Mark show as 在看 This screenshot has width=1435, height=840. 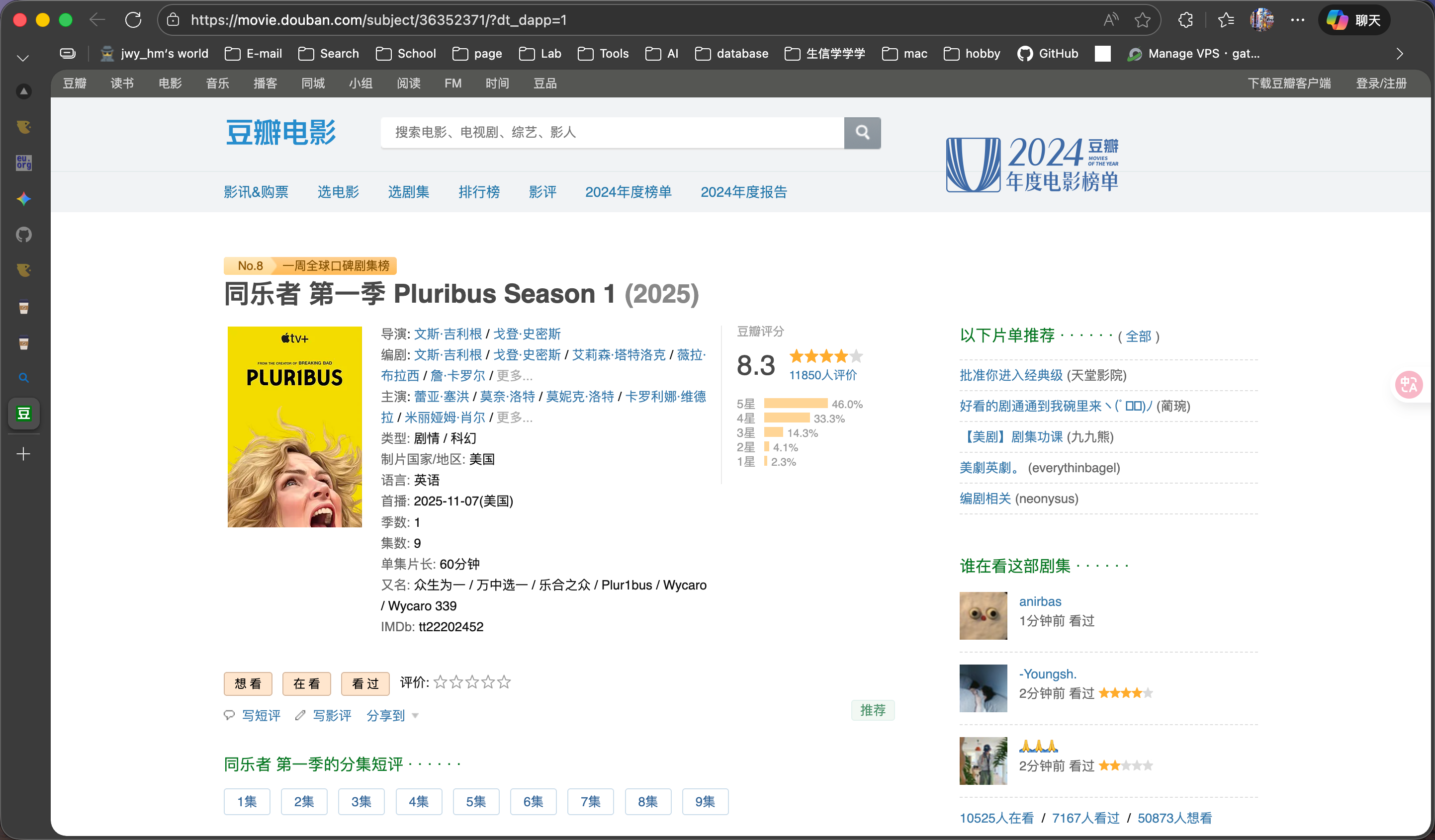point(306,683)
